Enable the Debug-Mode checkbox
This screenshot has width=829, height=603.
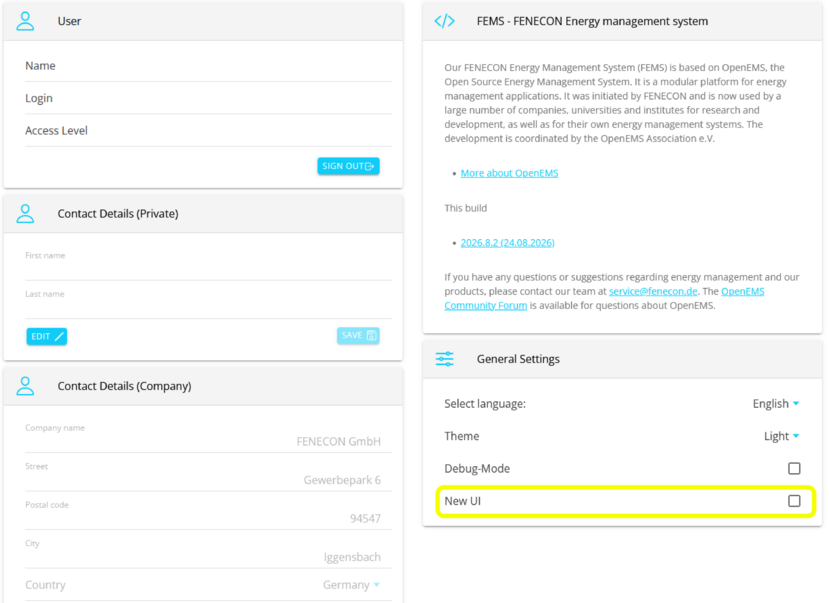794,468
